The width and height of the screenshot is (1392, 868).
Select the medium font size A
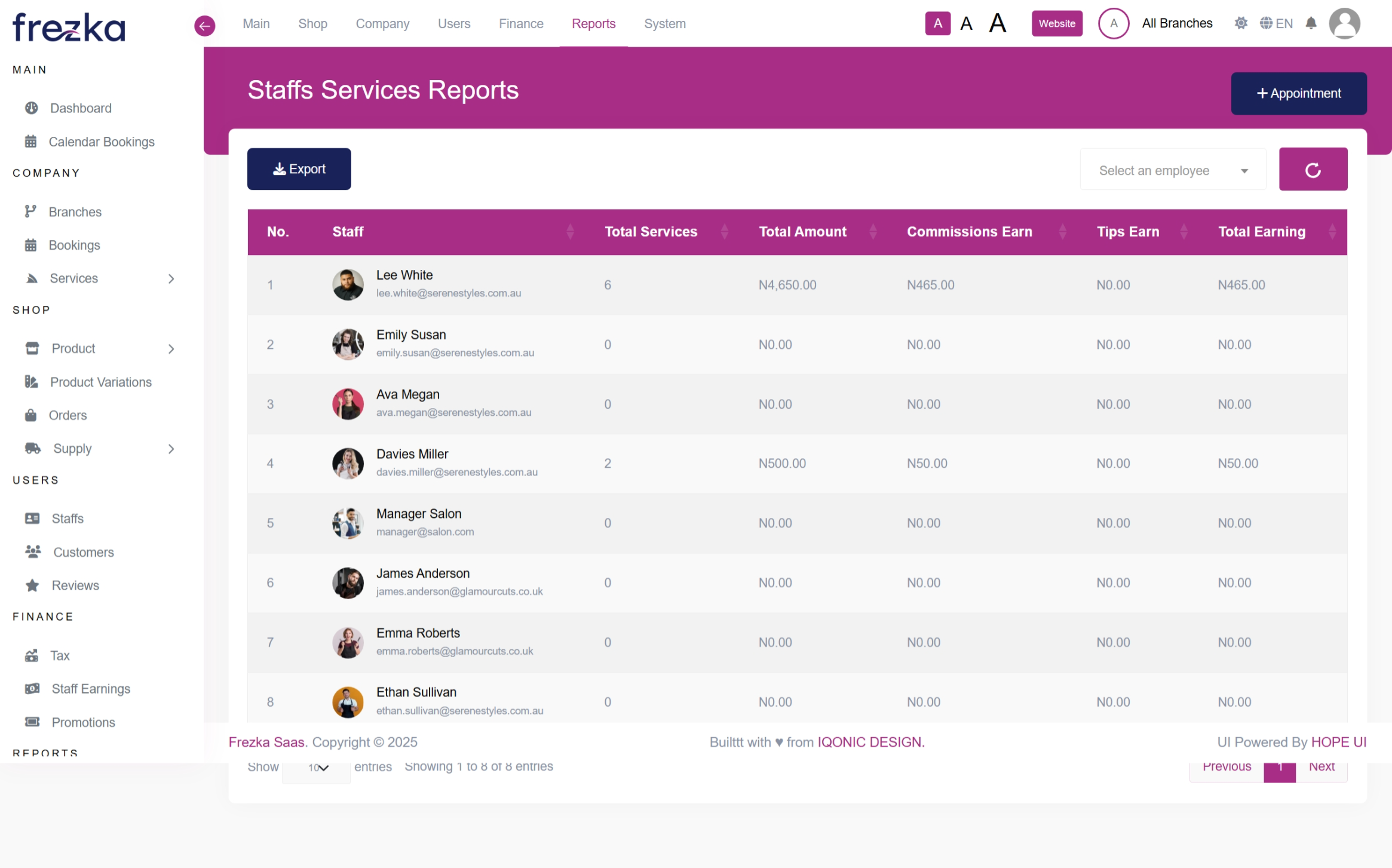966,23
